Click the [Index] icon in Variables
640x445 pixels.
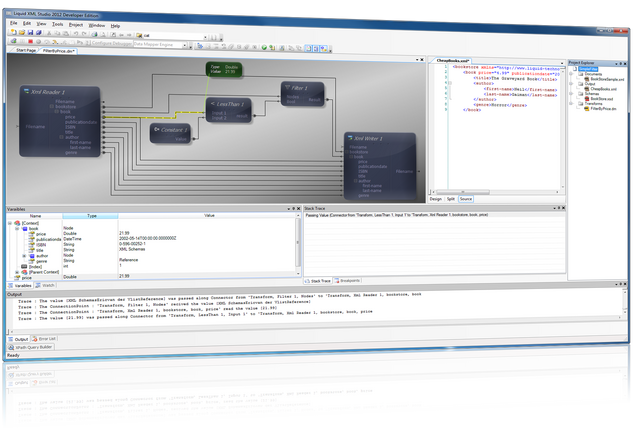(24, 266)
